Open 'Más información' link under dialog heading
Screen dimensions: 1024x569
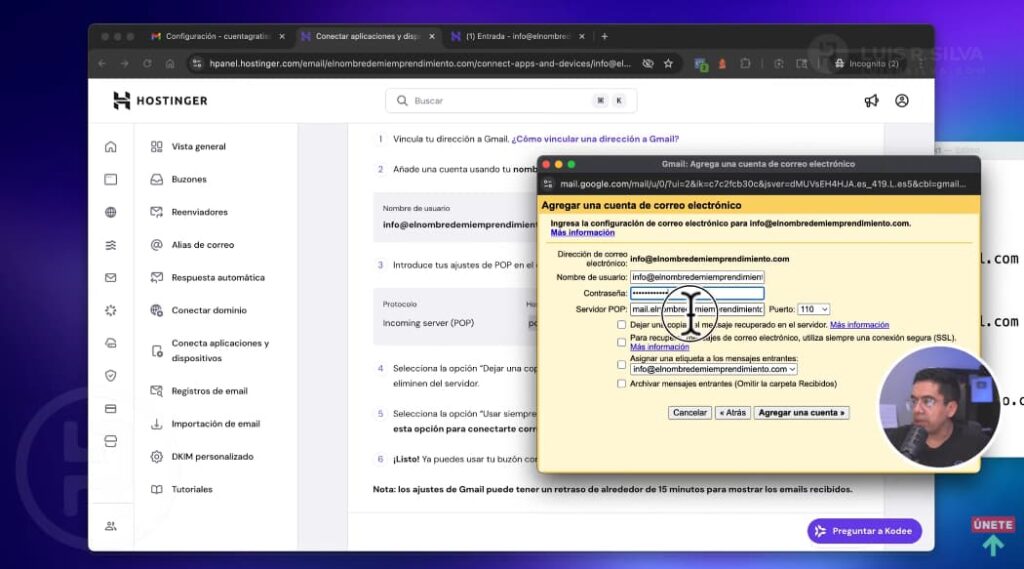[x=583, y=233]
